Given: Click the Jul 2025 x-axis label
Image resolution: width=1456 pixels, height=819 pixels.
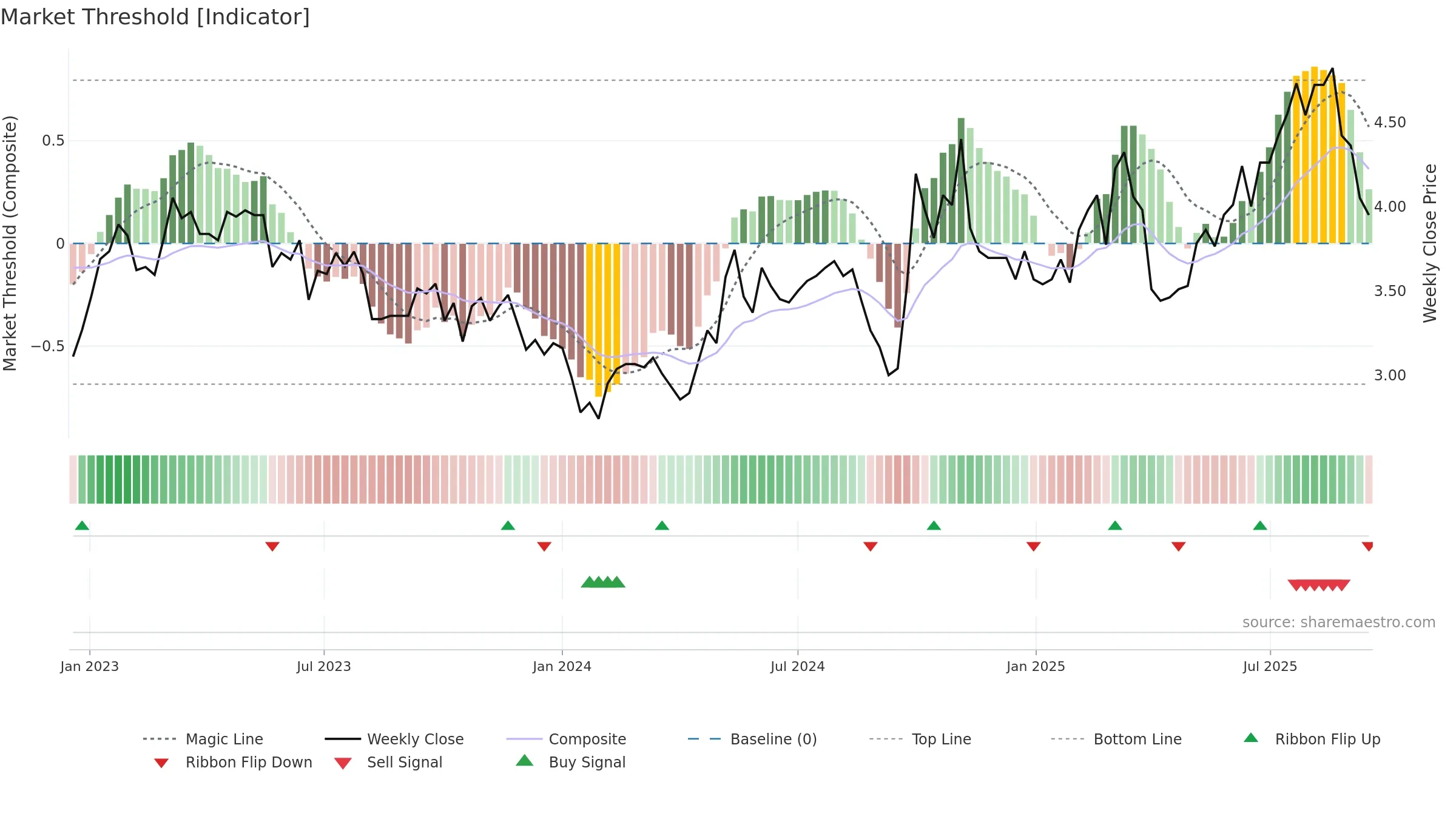Looking at the screenshot, I should [1270, 666].
